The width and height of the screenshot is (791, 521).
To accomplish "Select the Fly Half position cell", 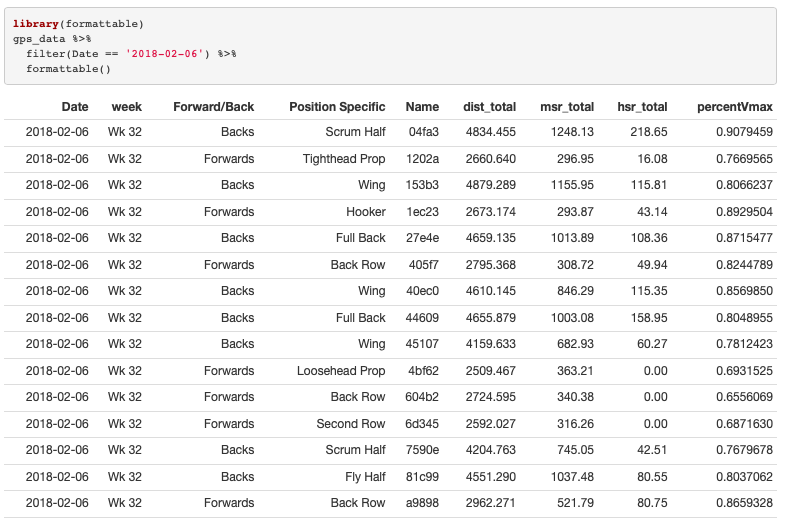I will tap(362, 477).
